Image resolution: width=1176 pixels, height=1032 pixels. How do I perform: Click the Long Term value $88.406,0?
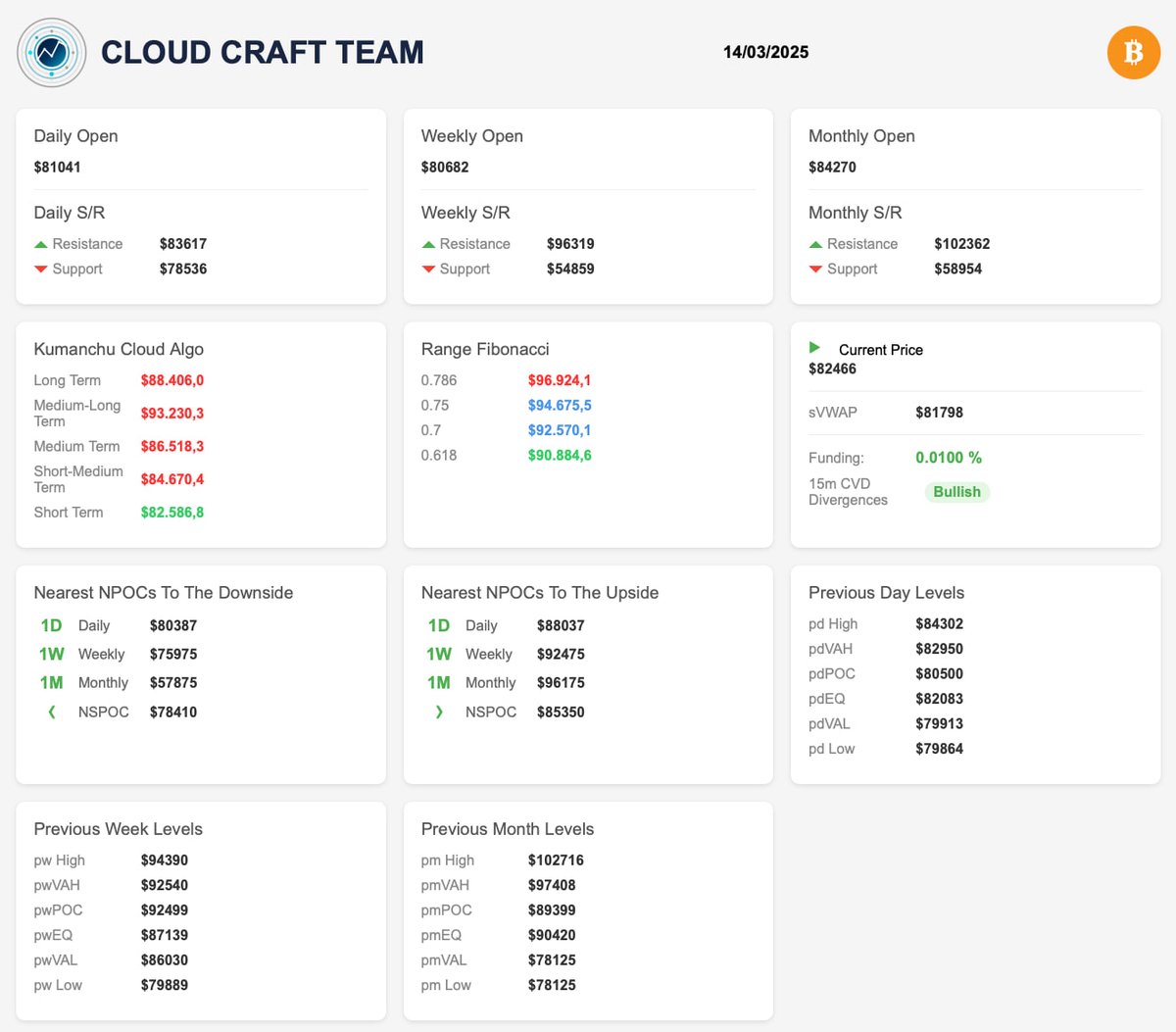point(172,380)
